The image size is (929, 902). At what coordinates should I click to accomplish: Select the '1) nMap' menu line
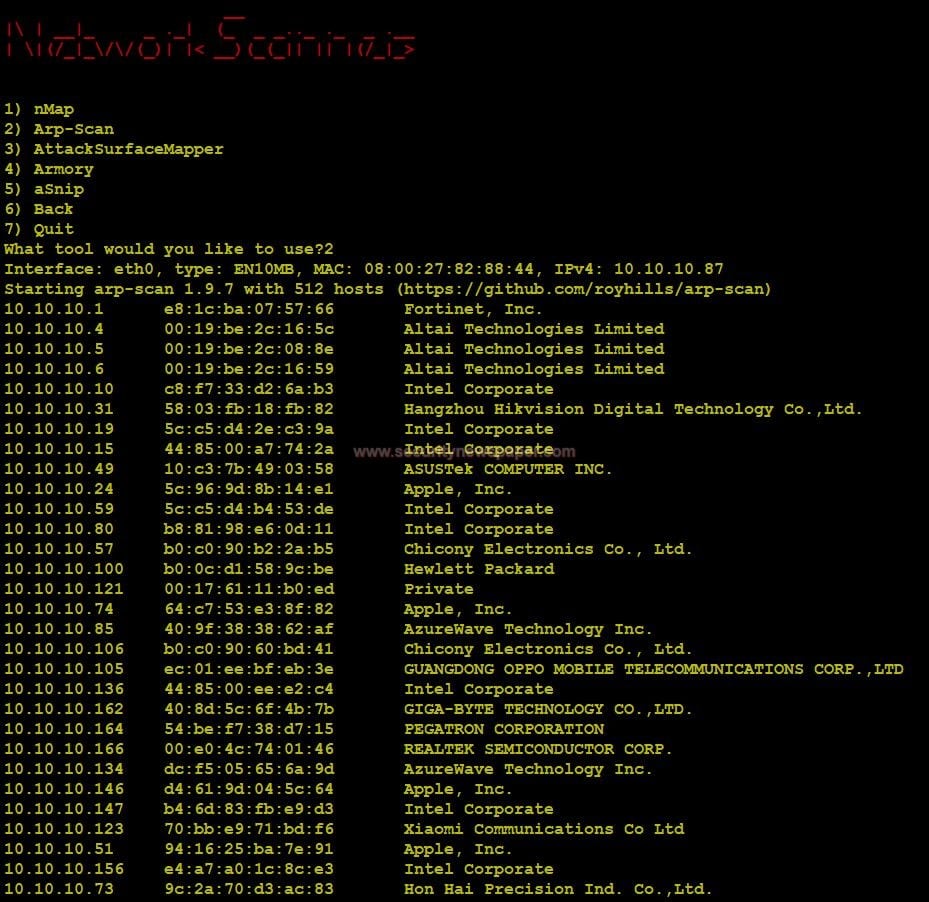click(x=39, y=110)
